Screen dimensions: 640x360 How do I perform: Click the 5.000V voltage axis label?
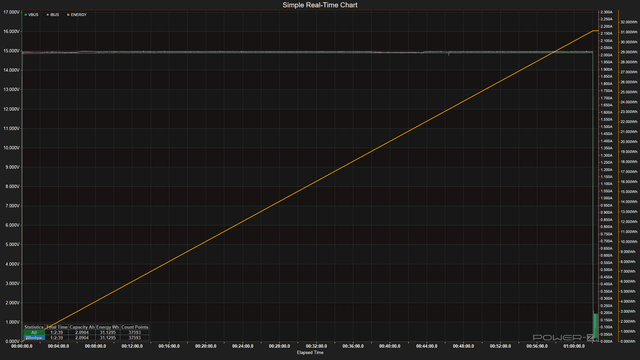click(12, 245)
